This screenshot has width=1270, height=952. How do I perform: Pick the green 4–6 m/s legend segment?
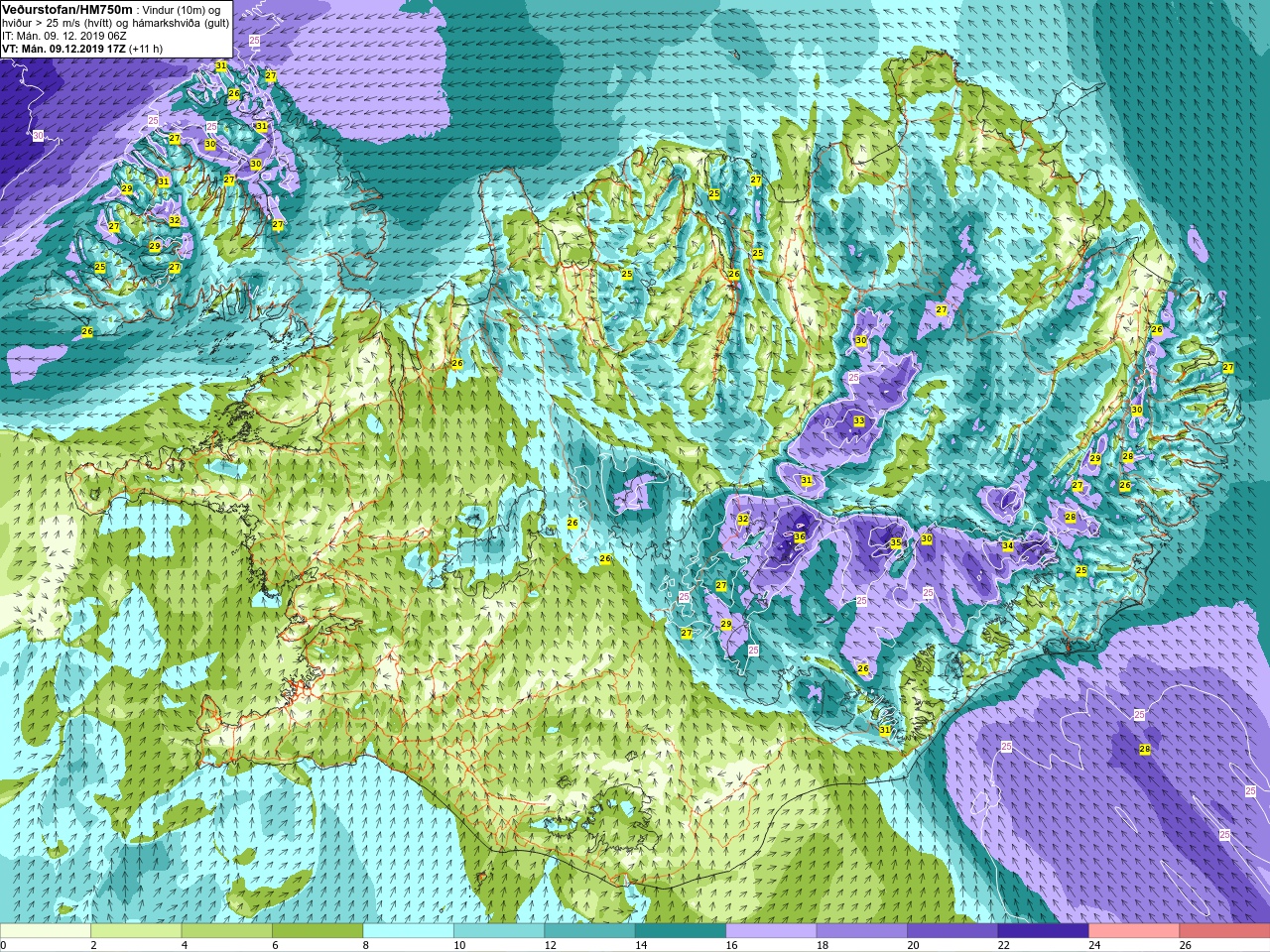click(x=227, y=931)
